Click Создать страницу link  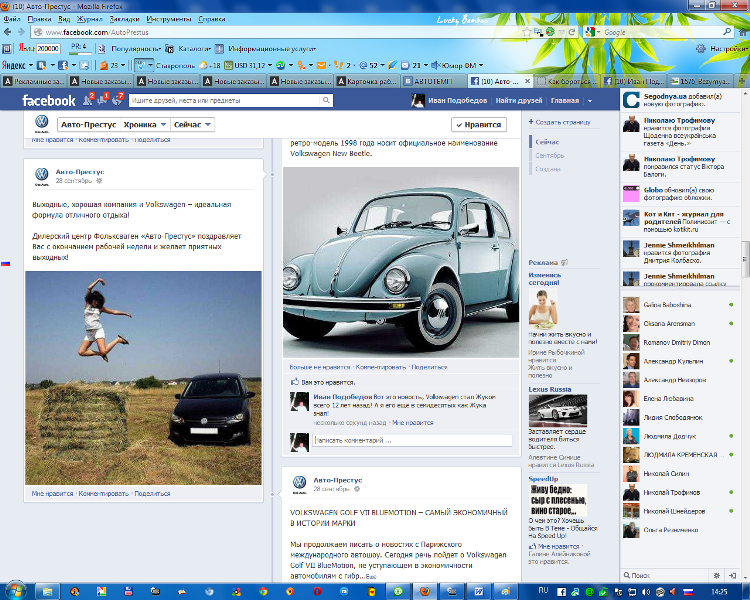click(x=562, y=122)
